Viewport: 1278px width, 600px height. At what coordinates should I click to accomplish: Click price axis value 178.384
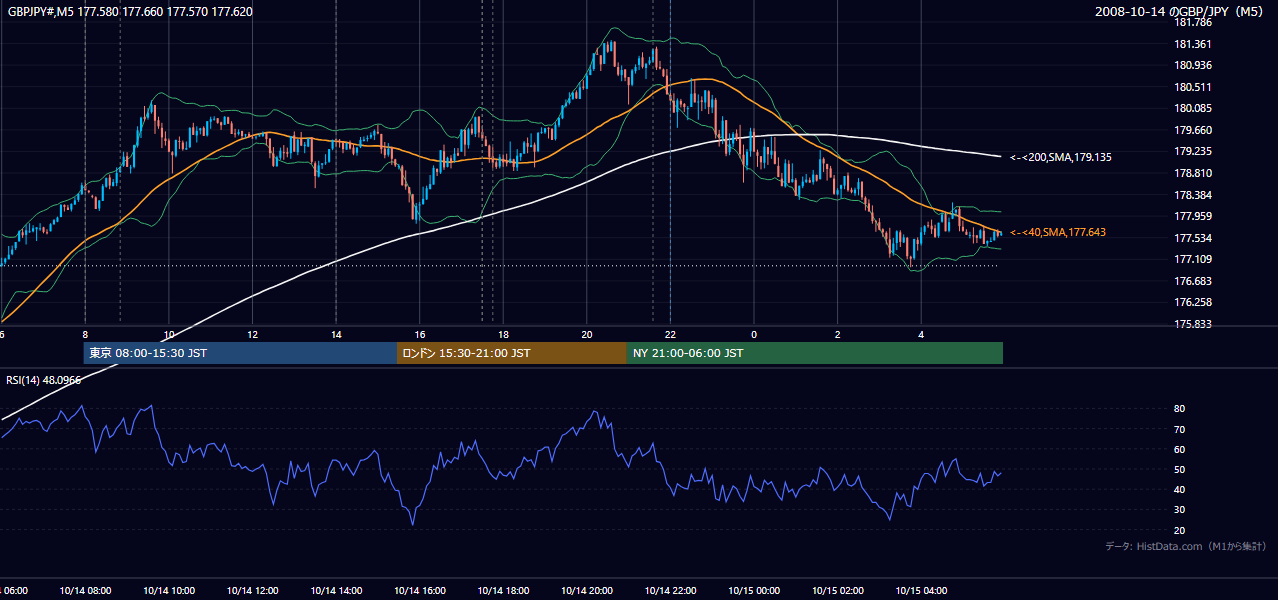[1194, 195]
